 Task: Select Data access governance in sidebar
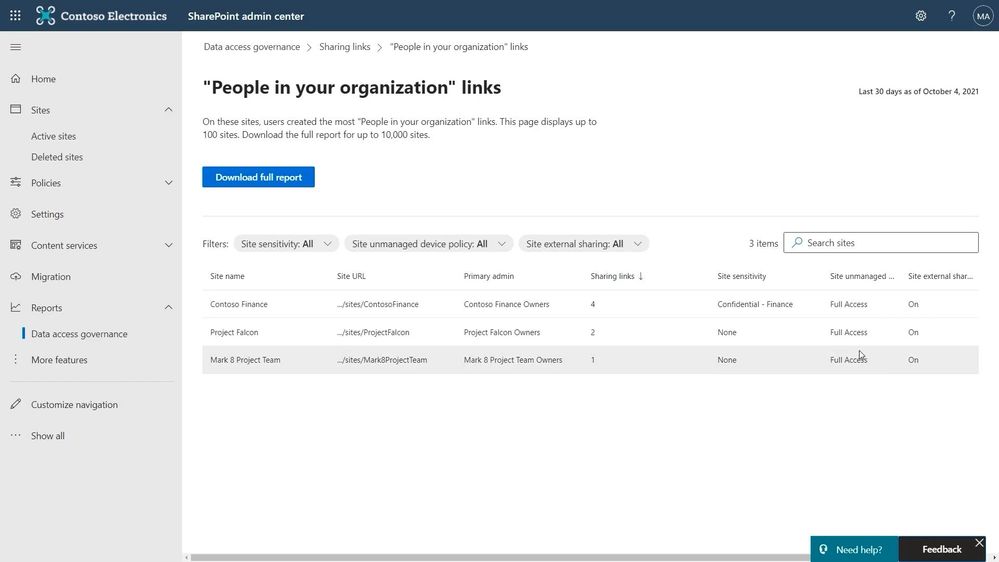pos(79,334)
